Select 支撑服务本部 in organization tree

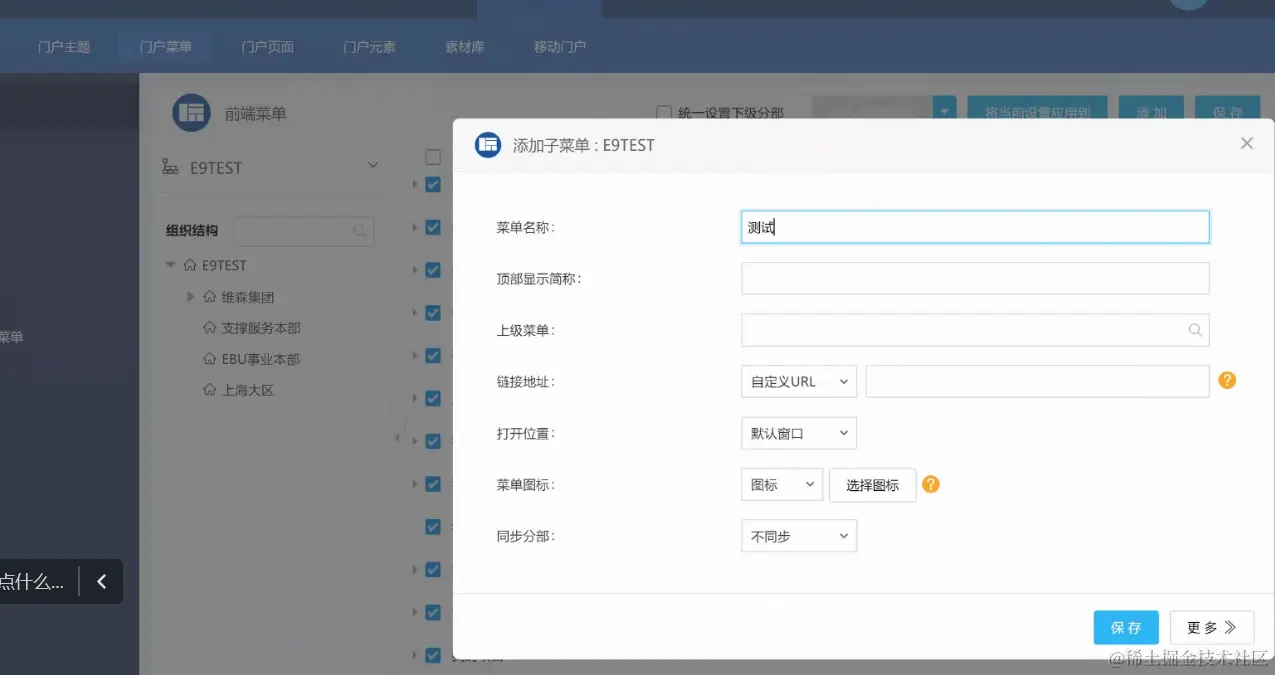point(261,328)
